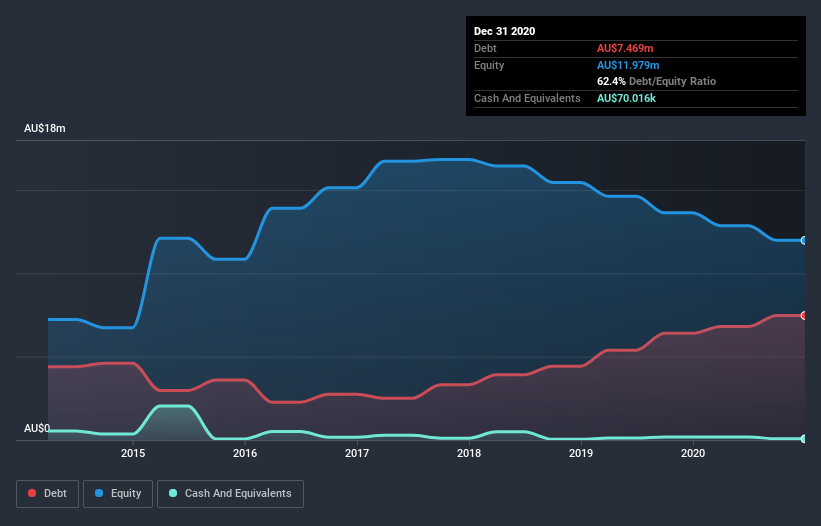Image resolution: width=821 pixels, height=526 pixels.
Task: Click the 2016 x-axis label
Action: (x=245, y=453)
